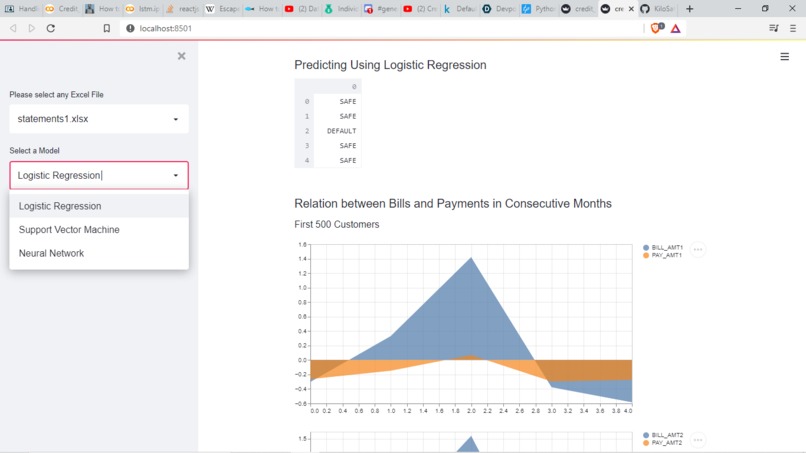Open chart options for BILL_AMT1 chart
Viewport: 806px width, 453px height.
[698, 249]
